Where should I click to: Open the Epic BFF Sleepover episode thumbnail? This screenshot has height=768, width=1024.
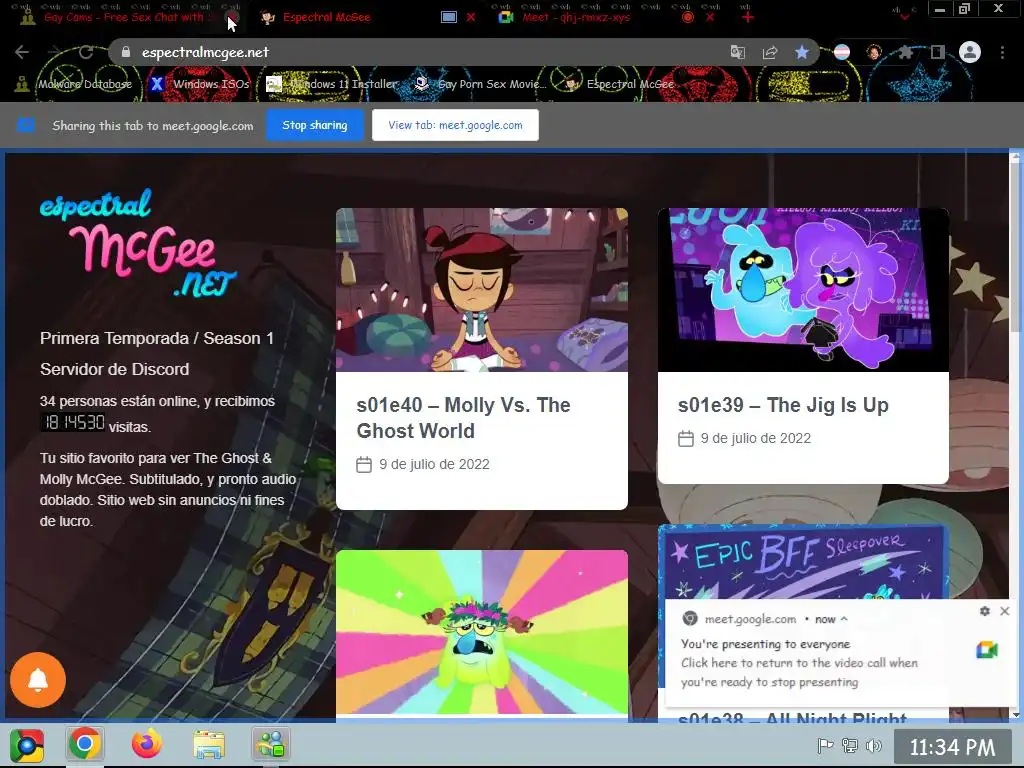(x=803, y=562)
